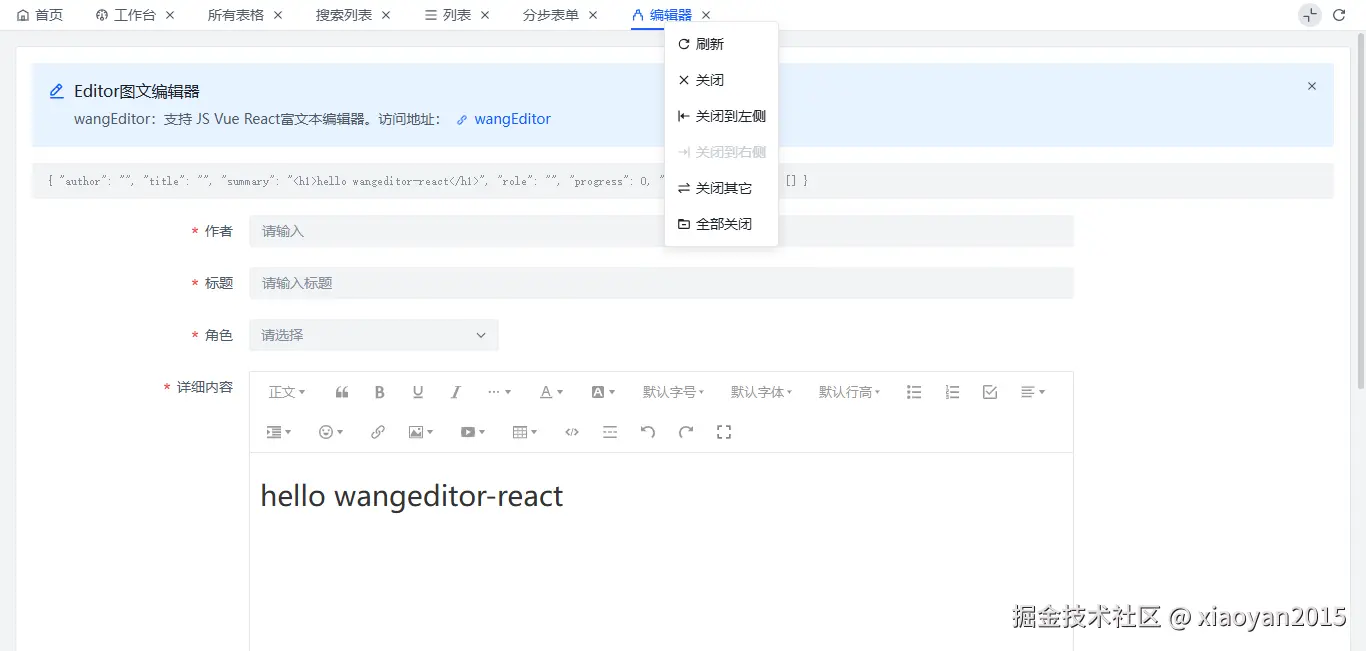The image size is (1366, 651).
Task: Toggle editor fullscreen mode
Action: [724, 432]
